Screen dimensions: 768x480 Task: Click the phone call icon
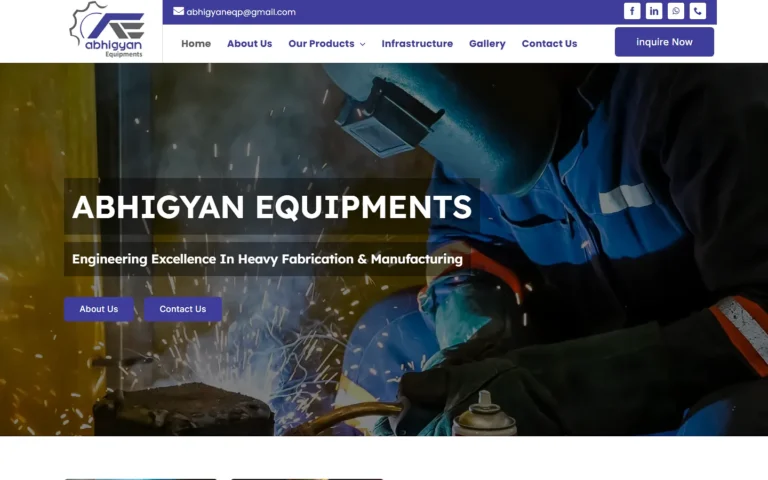pyautogui.click(x=697, y=11)
